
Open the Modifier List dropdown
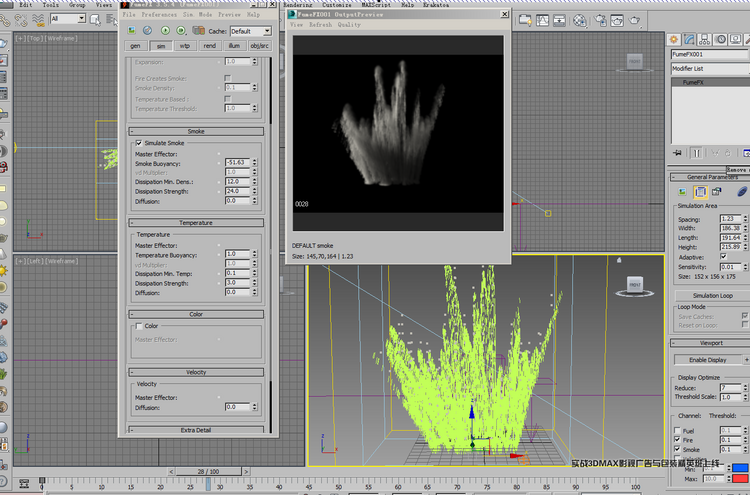(710, 69)
